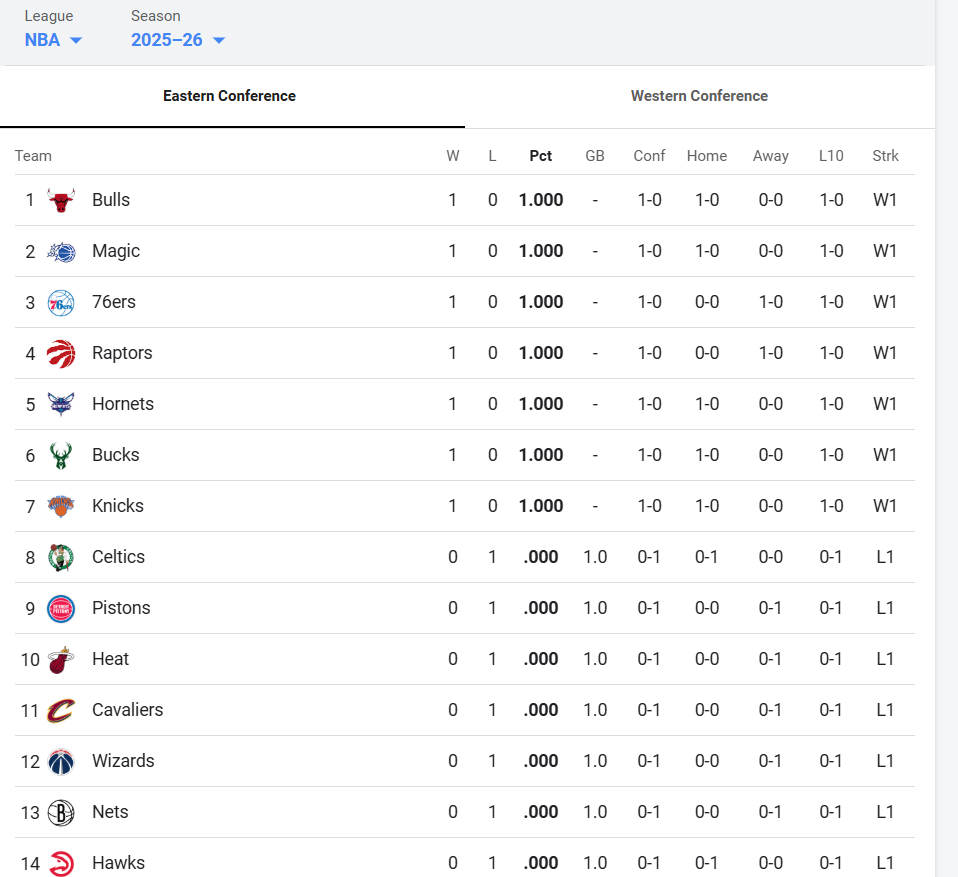Screen dimensions: 958x877
Task: Switch to Western Conference tab
Action: [700, 96]
